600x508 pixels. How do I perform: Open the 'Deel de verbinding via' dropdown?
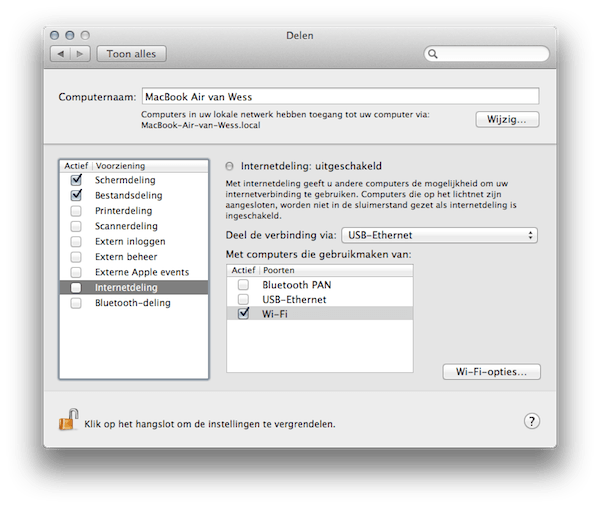[439, 235]
